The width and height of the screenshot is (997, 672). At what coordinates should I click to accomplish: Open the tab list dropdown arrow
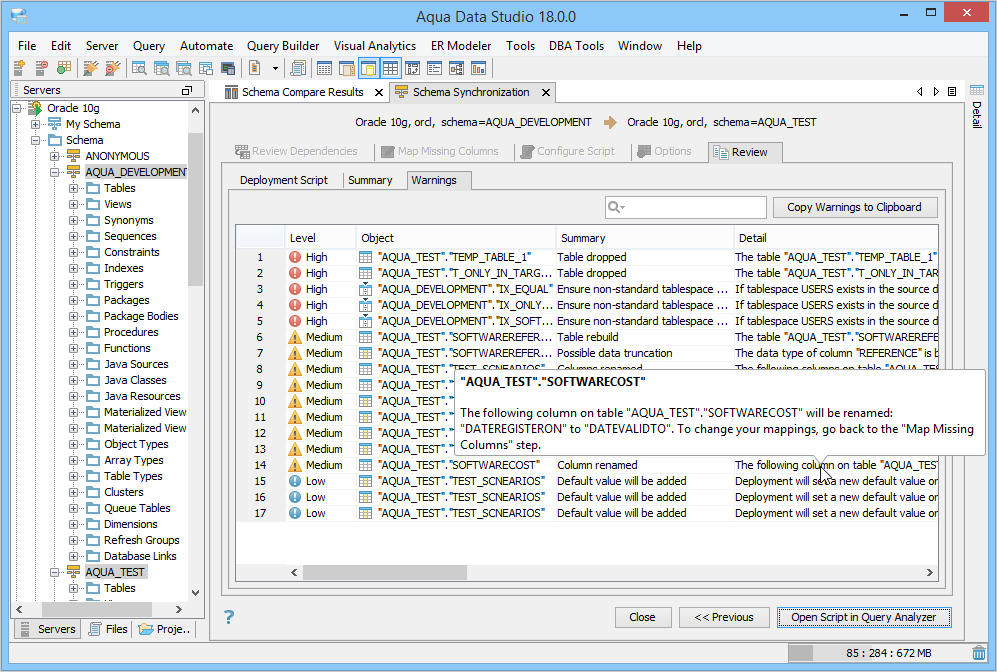pyautogui.click(x=950, y=92)
